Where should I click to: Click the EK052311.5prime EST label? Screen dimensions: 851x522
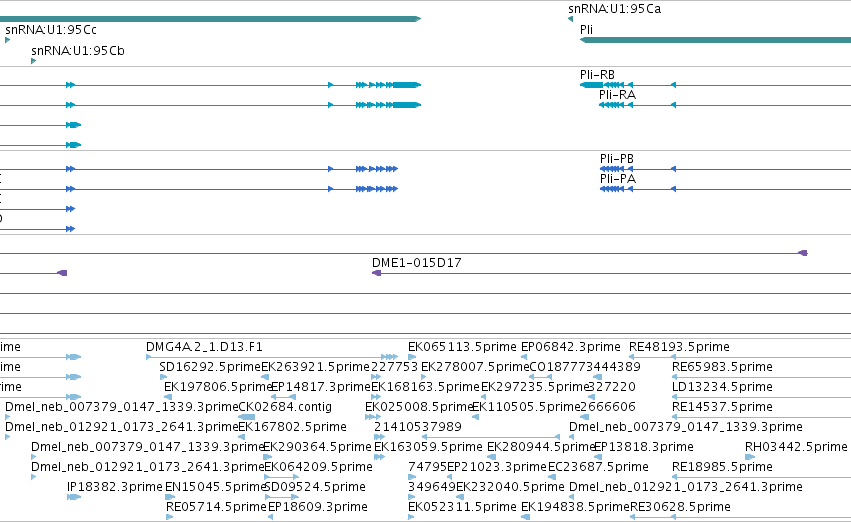tap(462, 507)
